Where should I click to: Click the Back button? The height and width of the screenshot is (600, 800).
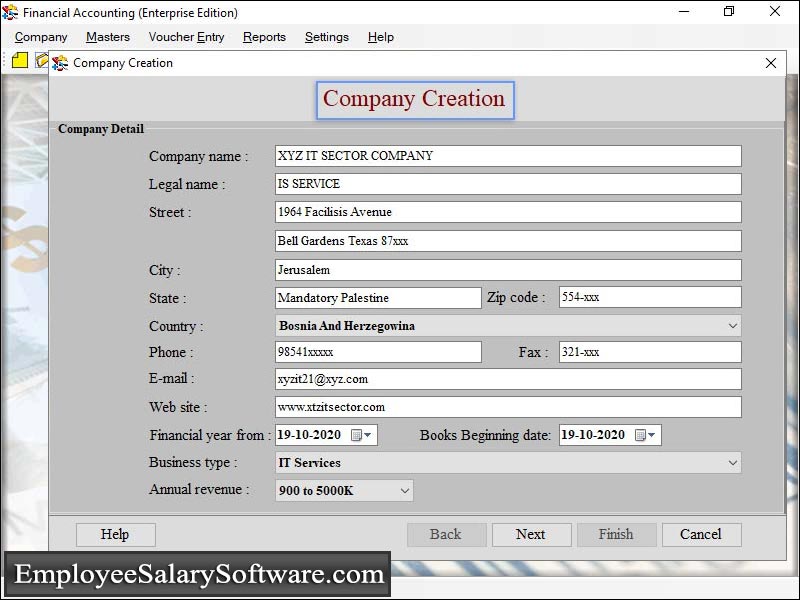coord(446,534)
